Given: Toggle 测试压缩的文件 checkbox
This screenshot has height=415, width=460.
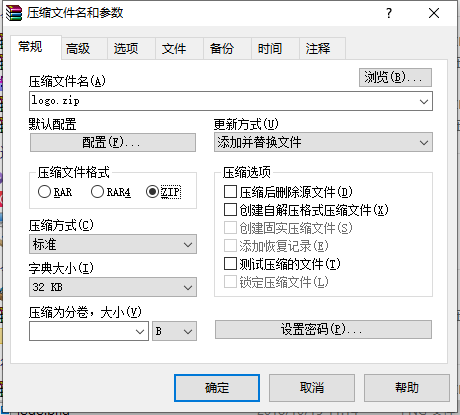Looking at the screenshot, I should click(230, 264).
